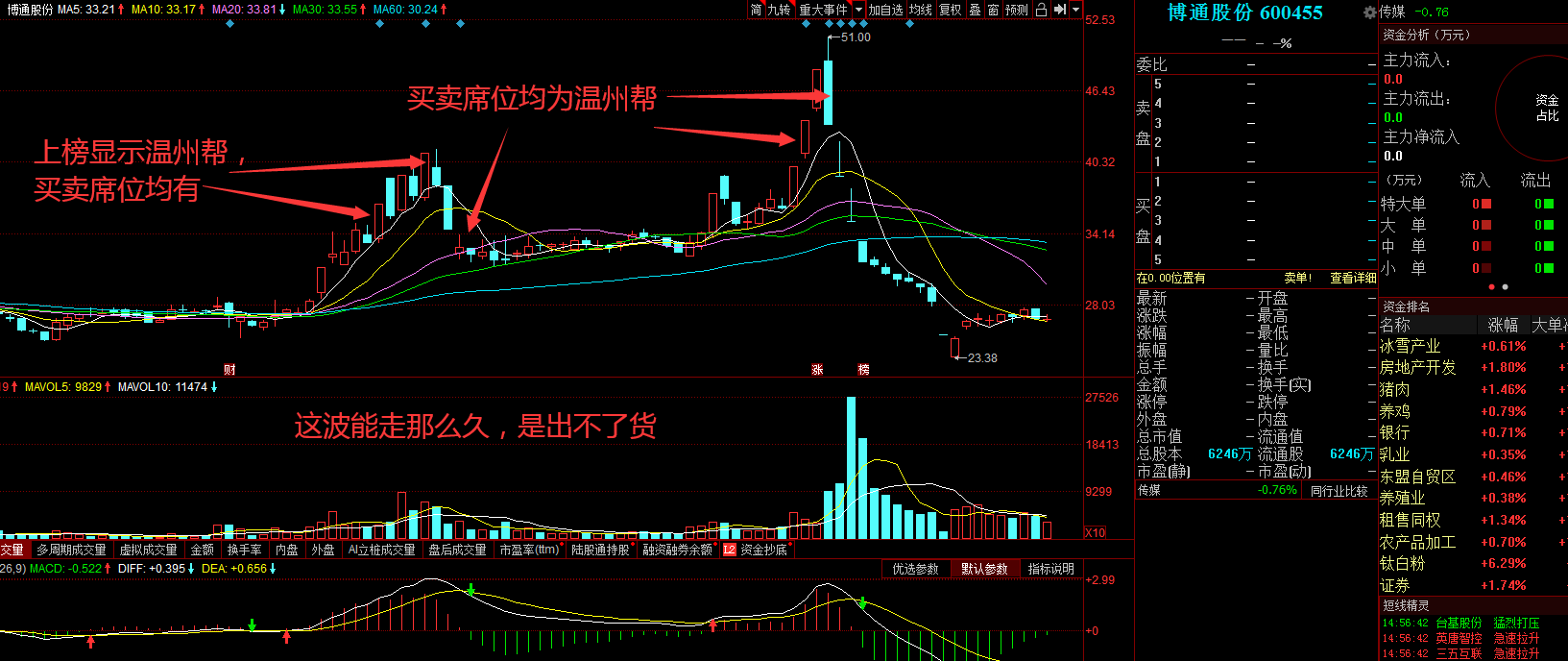Image resolution: width=1568 pixels, height=661 pixels.
Task: Select the 多周期成交量 indicator tab
Action: tap(71, 550)
